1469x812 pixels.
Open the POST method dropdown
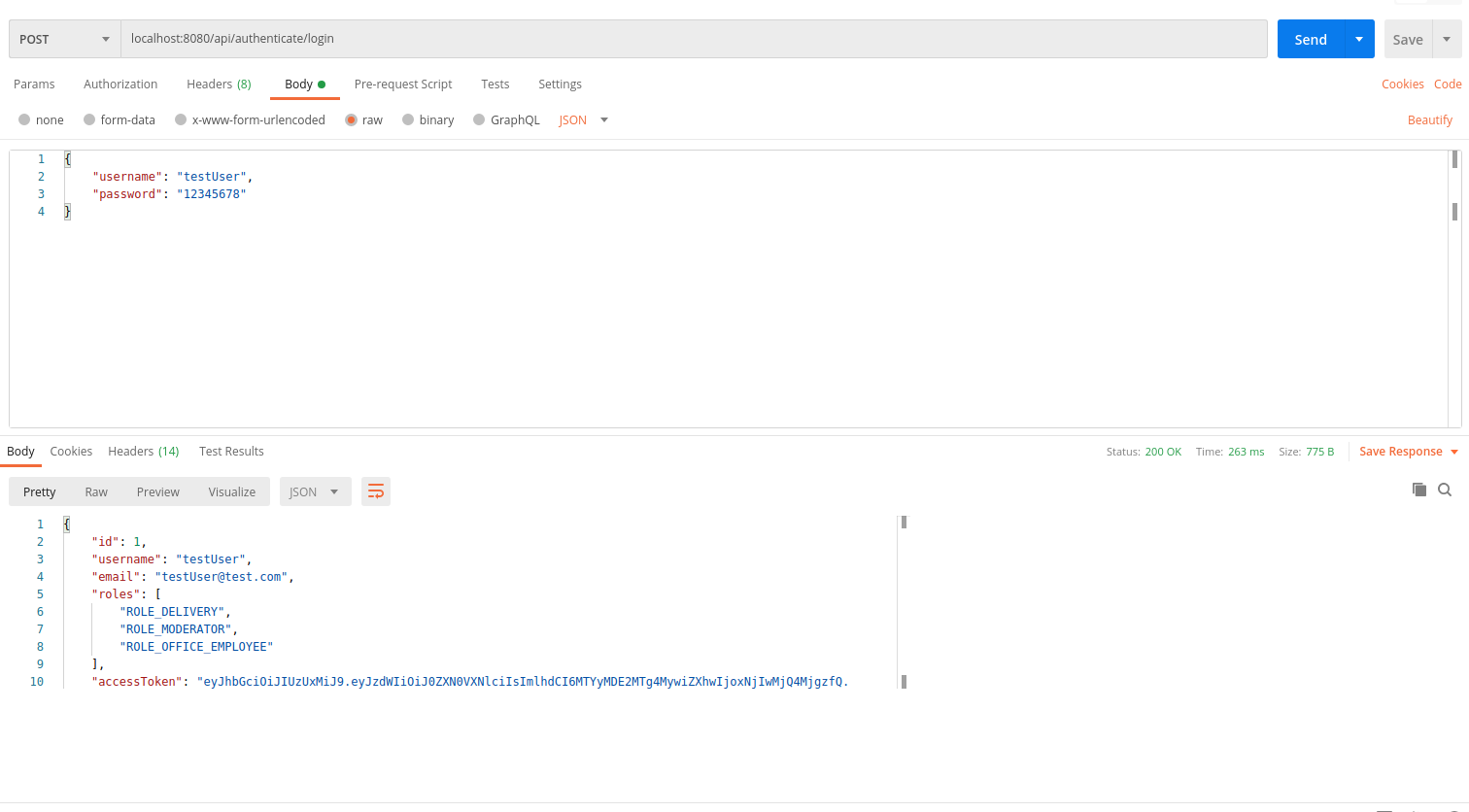[64, 39]
